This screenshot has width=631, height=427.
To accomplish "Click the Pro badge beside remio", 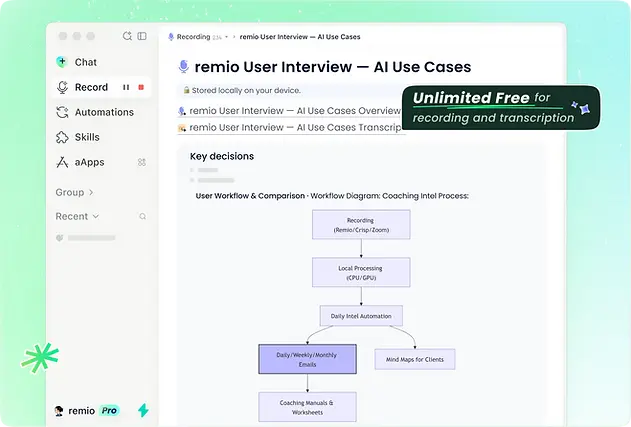I will (109, 410).
